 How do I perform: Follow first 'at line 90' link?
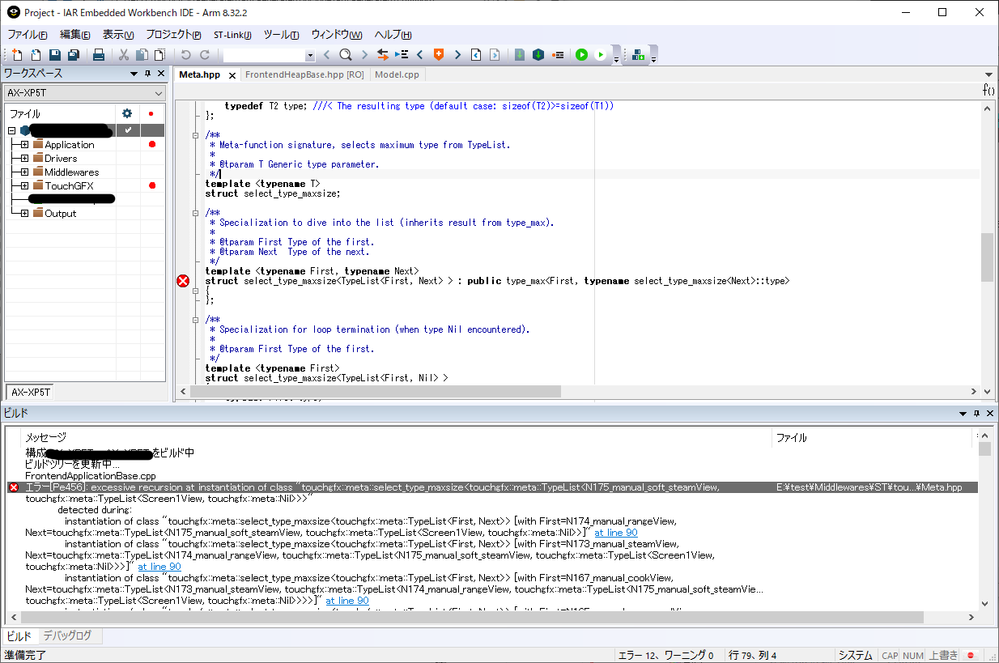pyautogui.click(x=615, y=532)
